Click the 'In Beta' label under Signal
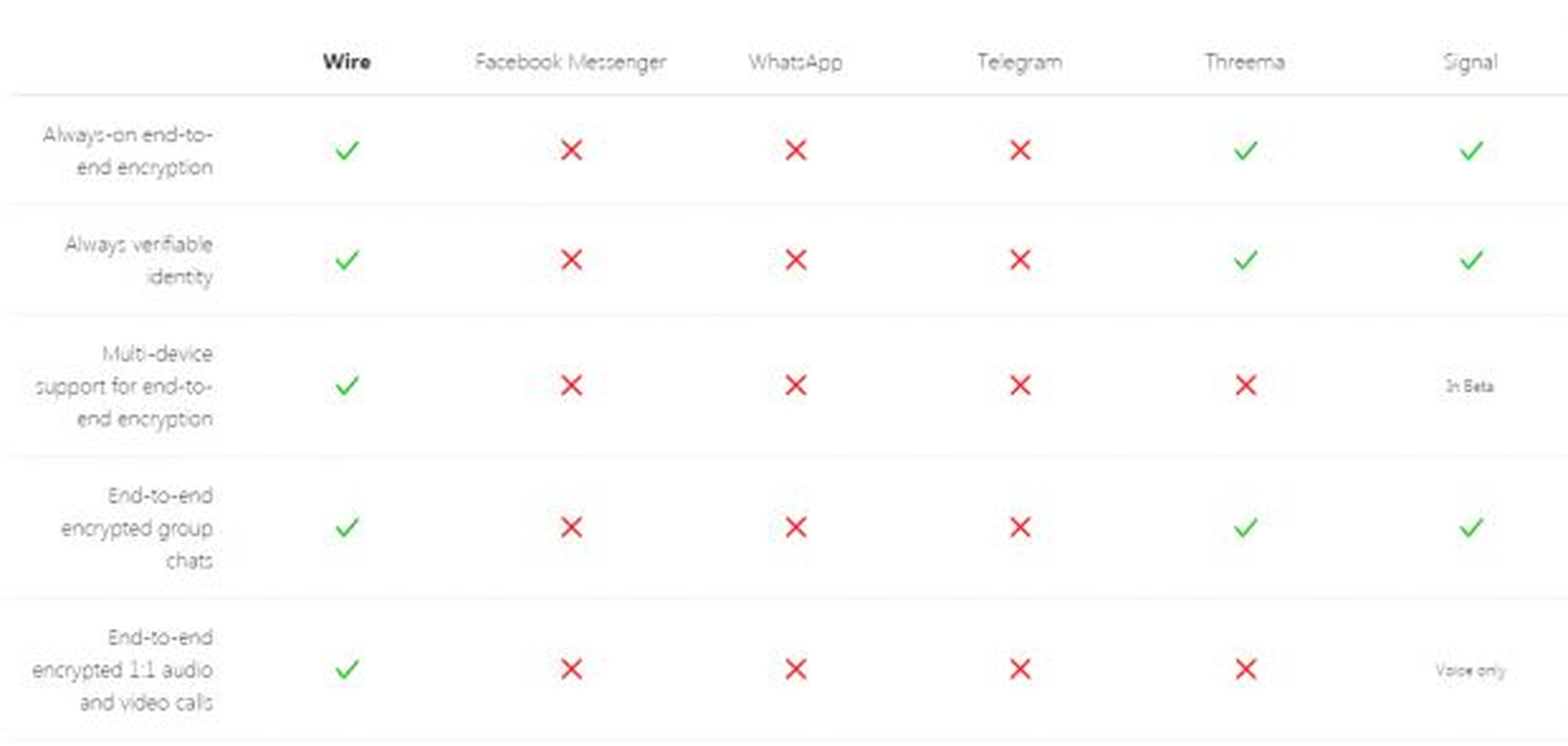 click(x=1470, y=386)
